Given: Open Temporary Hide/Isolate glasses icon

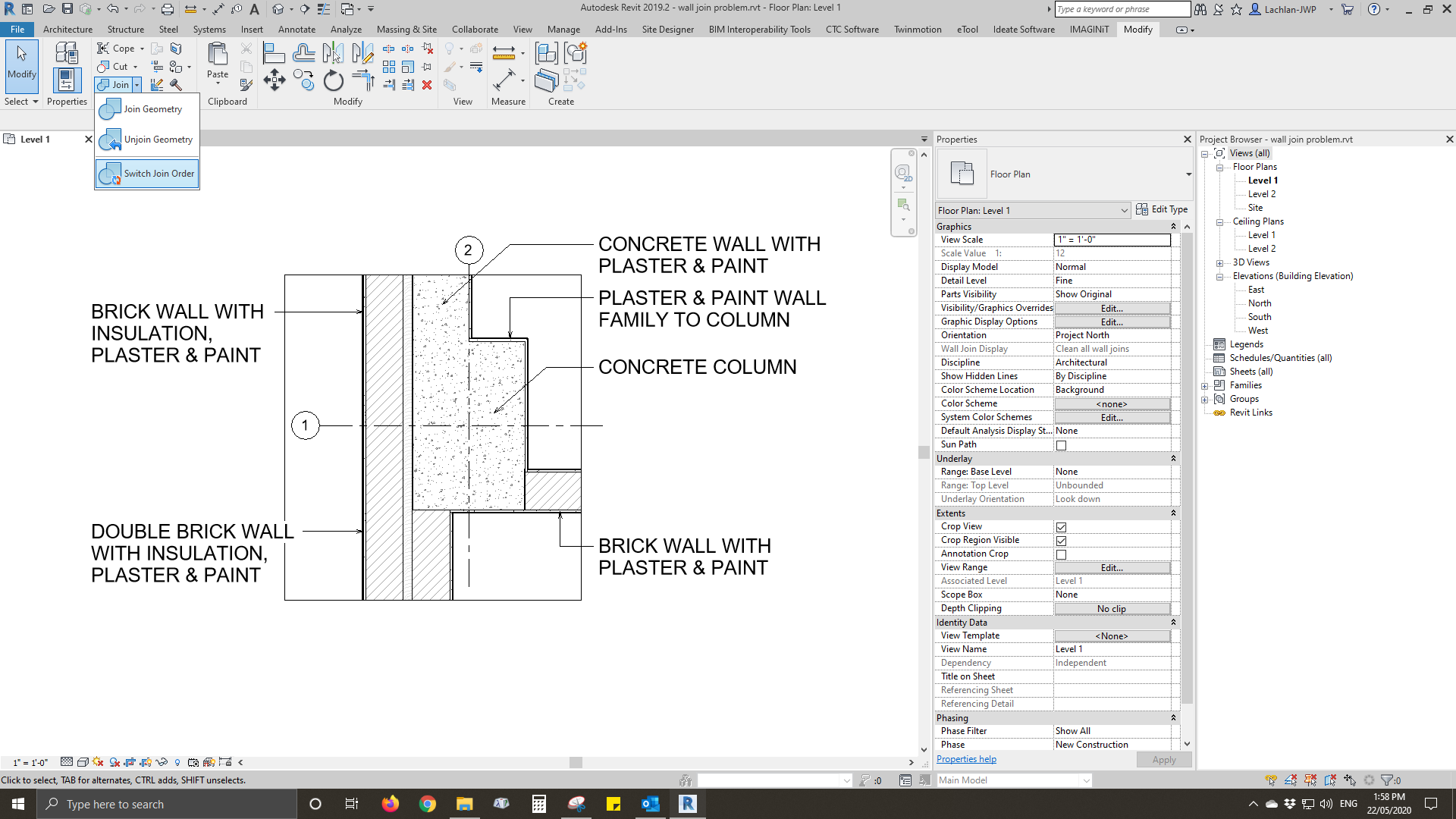Looking at the screenshot, I should coord(163,762).
